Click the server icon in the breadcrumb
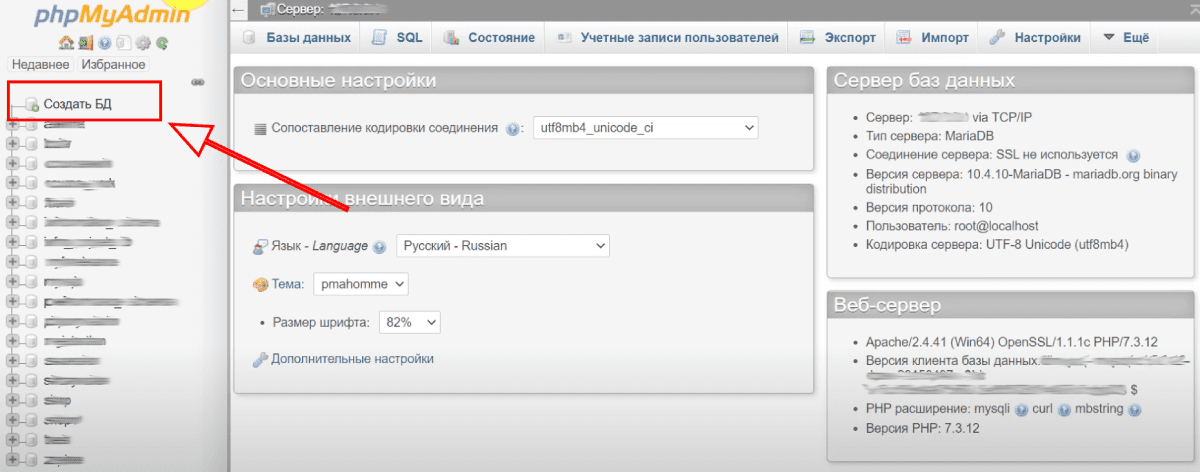Image resolution: width=1200 pixels, height=472 pixels. point(266,10)
